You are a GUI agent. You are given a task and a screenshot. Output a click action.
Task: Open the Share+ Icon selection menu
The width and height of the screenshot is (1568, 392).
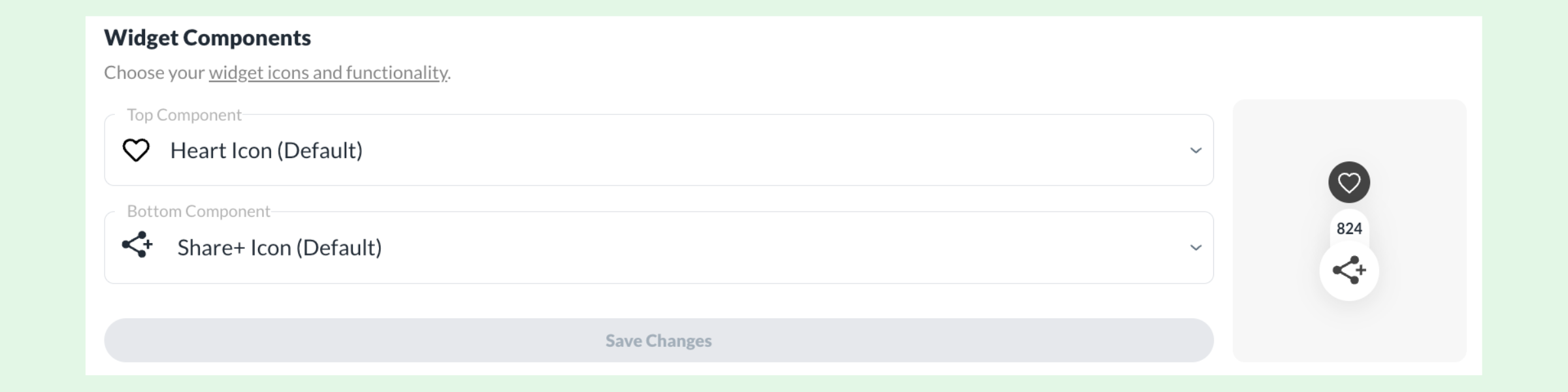(x=1196, y=247)
